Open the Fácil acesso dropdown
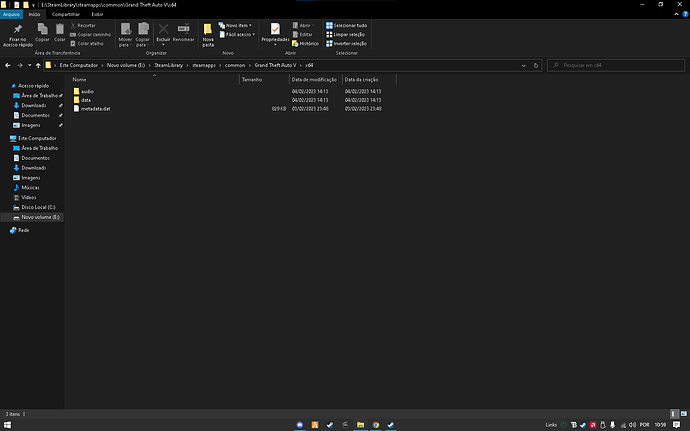Viewport: 690px width, 431px height. [x=240, y=35]
